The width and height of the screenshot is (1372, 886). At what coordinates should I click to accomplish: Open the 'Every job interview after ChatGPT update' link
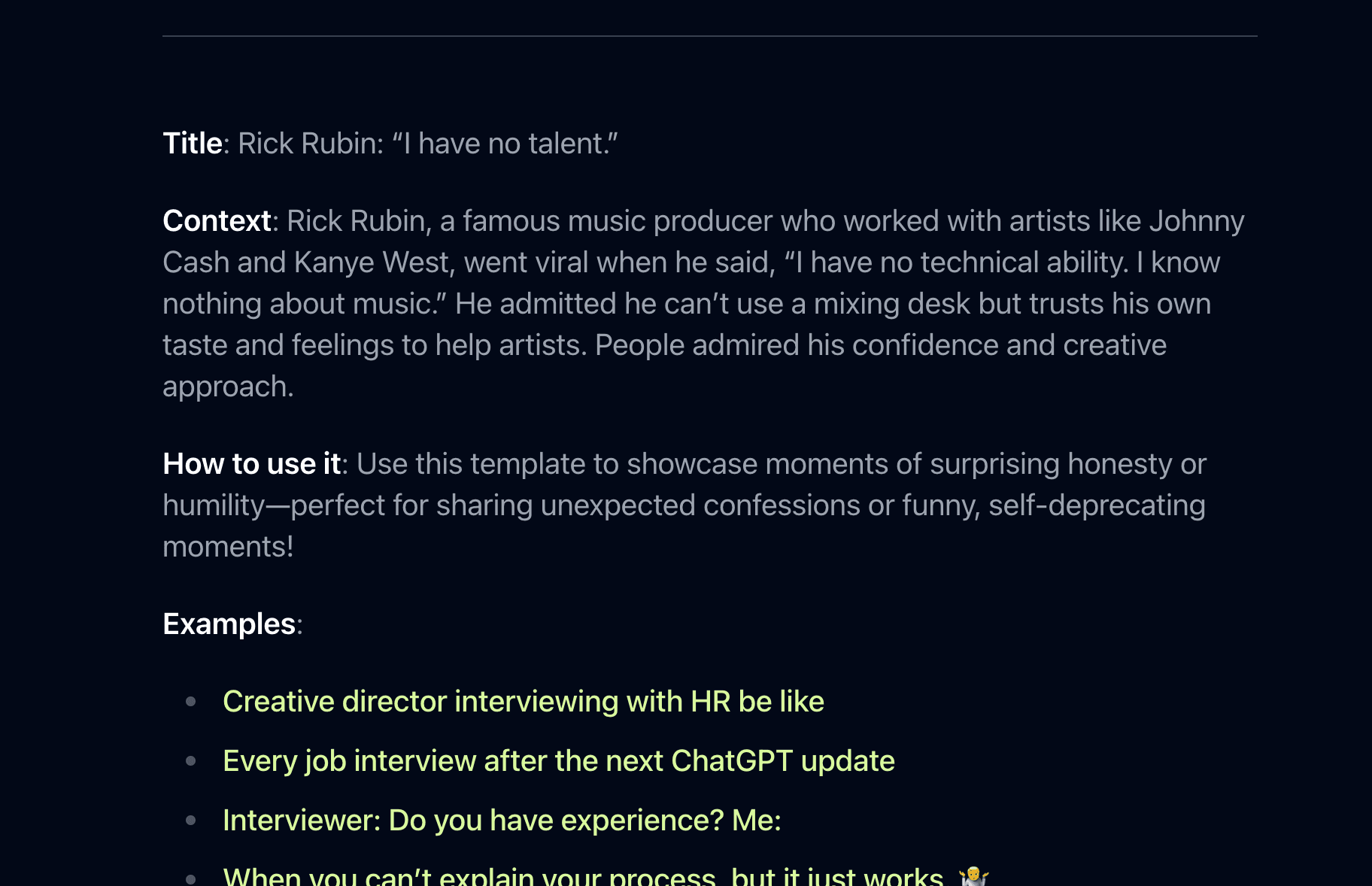coord(559,760)
